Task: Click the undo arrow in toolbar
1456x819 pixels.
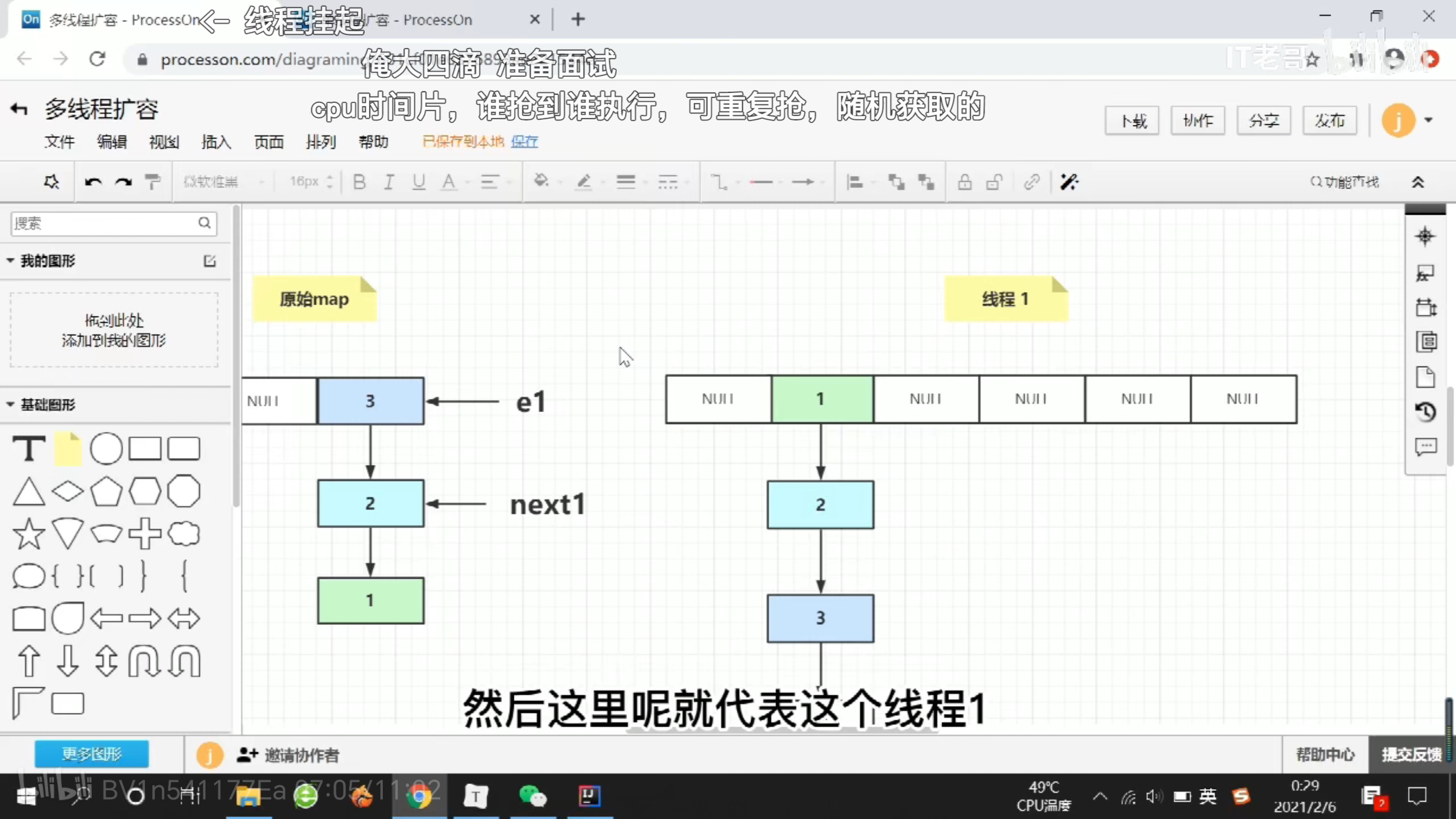Action: [93, 182]
